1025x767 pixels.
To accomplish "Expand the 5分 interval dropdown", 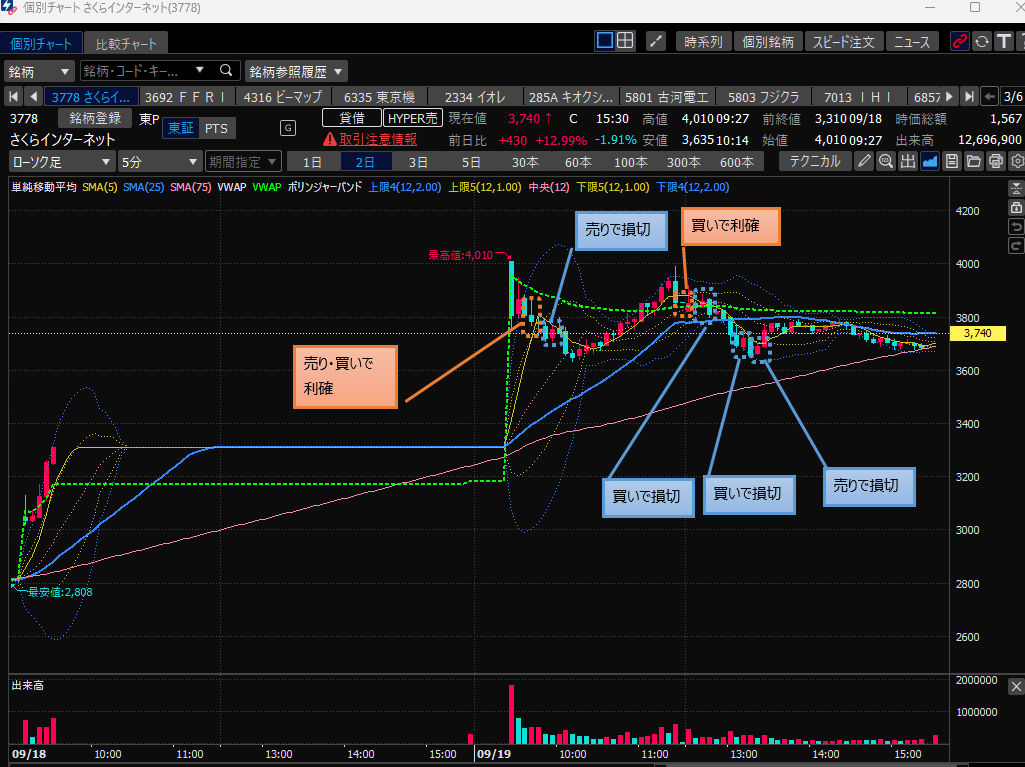I will coord(157,161).
